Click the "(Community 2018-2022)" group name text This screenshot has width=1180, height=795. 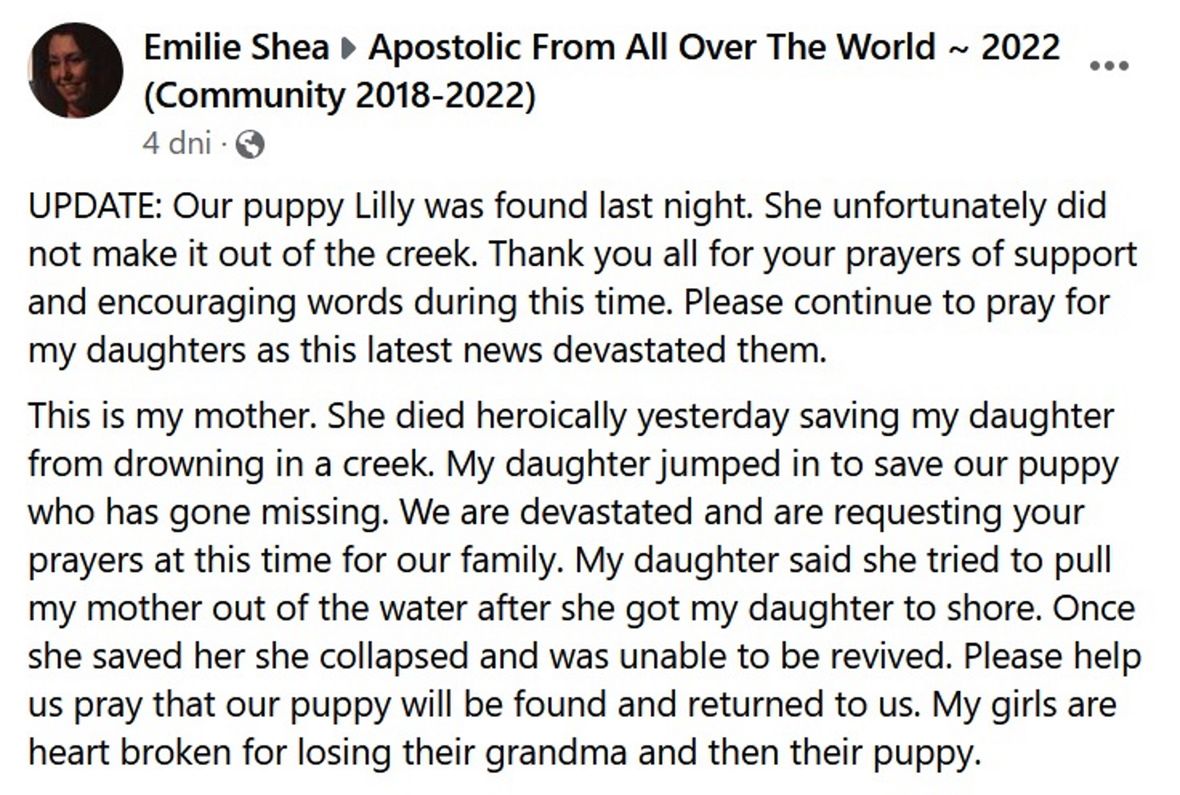tap(341, 96)
